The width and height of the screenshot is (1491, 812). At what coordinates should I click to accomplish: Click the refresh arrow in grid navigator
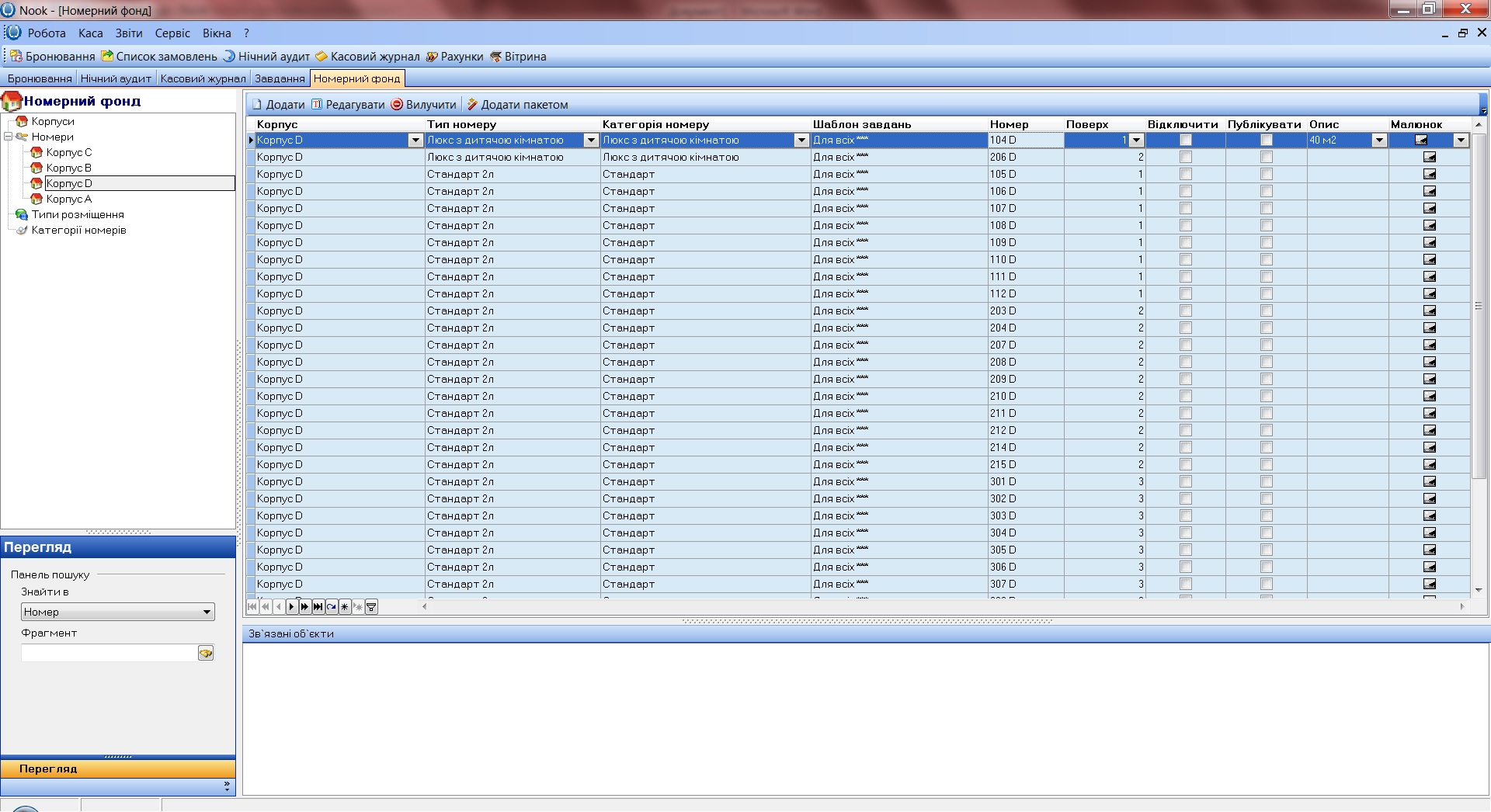click(332, 607)
